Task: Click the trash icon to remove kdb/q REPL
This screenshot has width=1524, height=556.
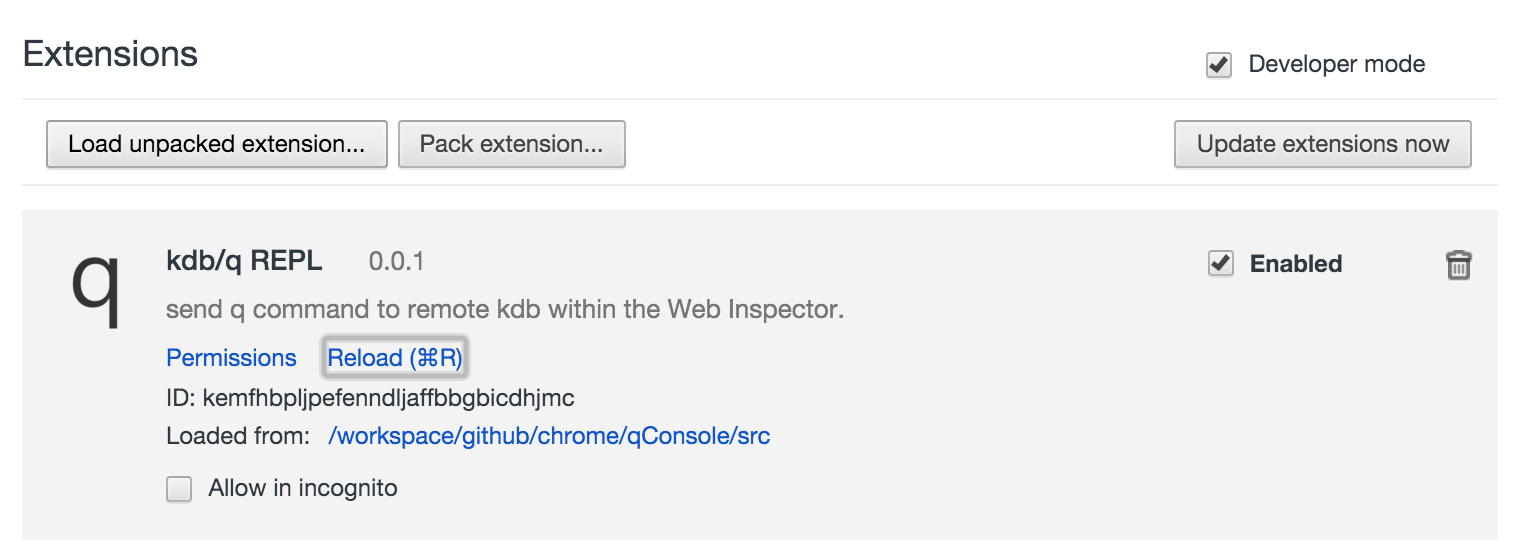Action: tap(1458, 265)
